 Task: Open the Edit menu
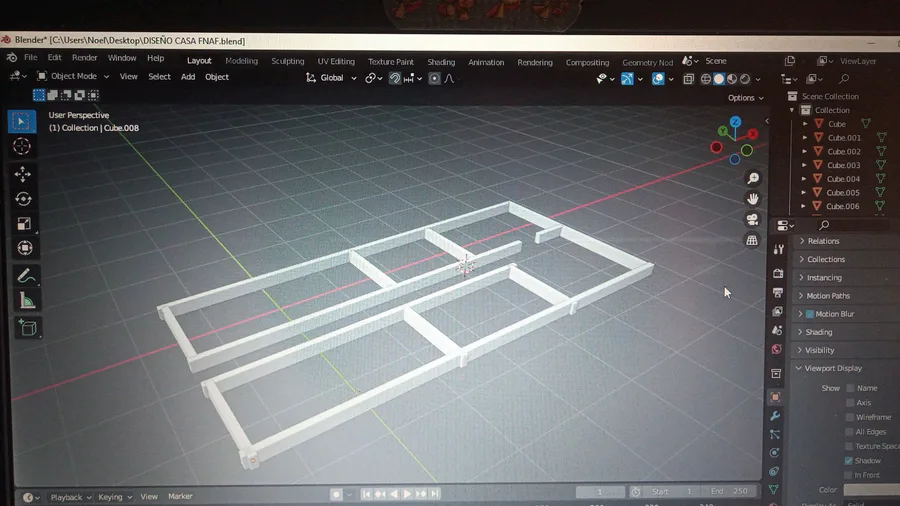(55, 57)
